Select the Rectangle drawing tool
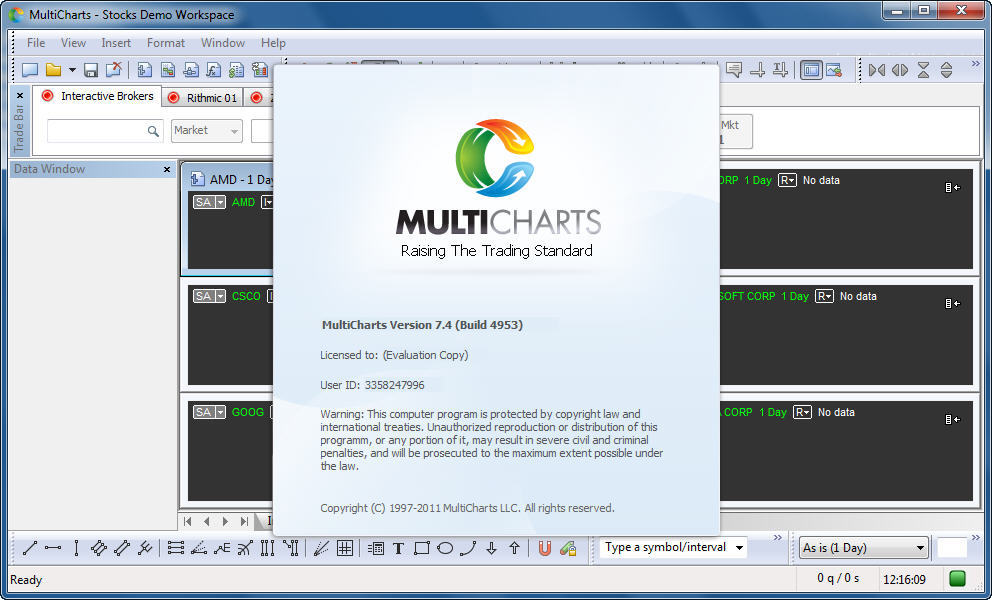This screenshot has width=992, height=600. point(422,548)
